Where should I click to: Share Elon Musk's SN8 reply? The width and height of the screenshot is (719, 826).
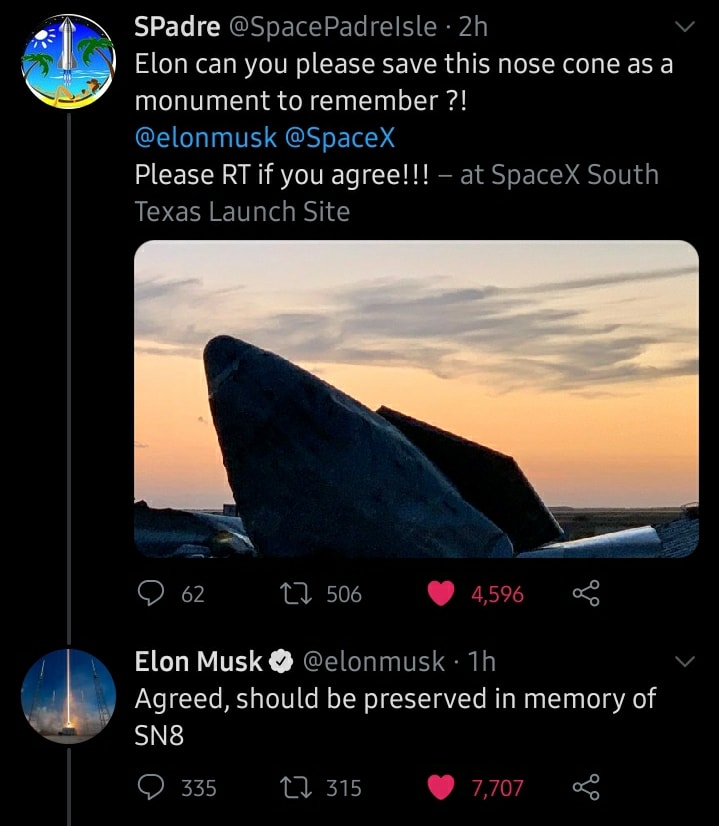586,788
